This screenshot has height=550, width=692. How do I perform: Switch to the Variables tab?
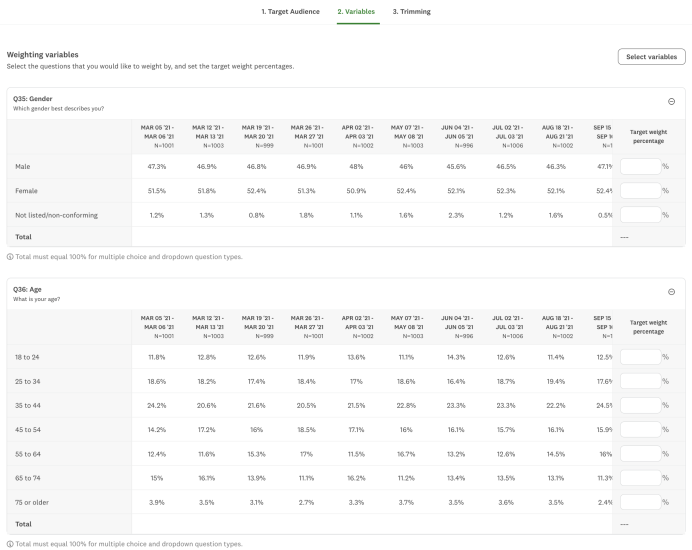[x=356, y=11]
